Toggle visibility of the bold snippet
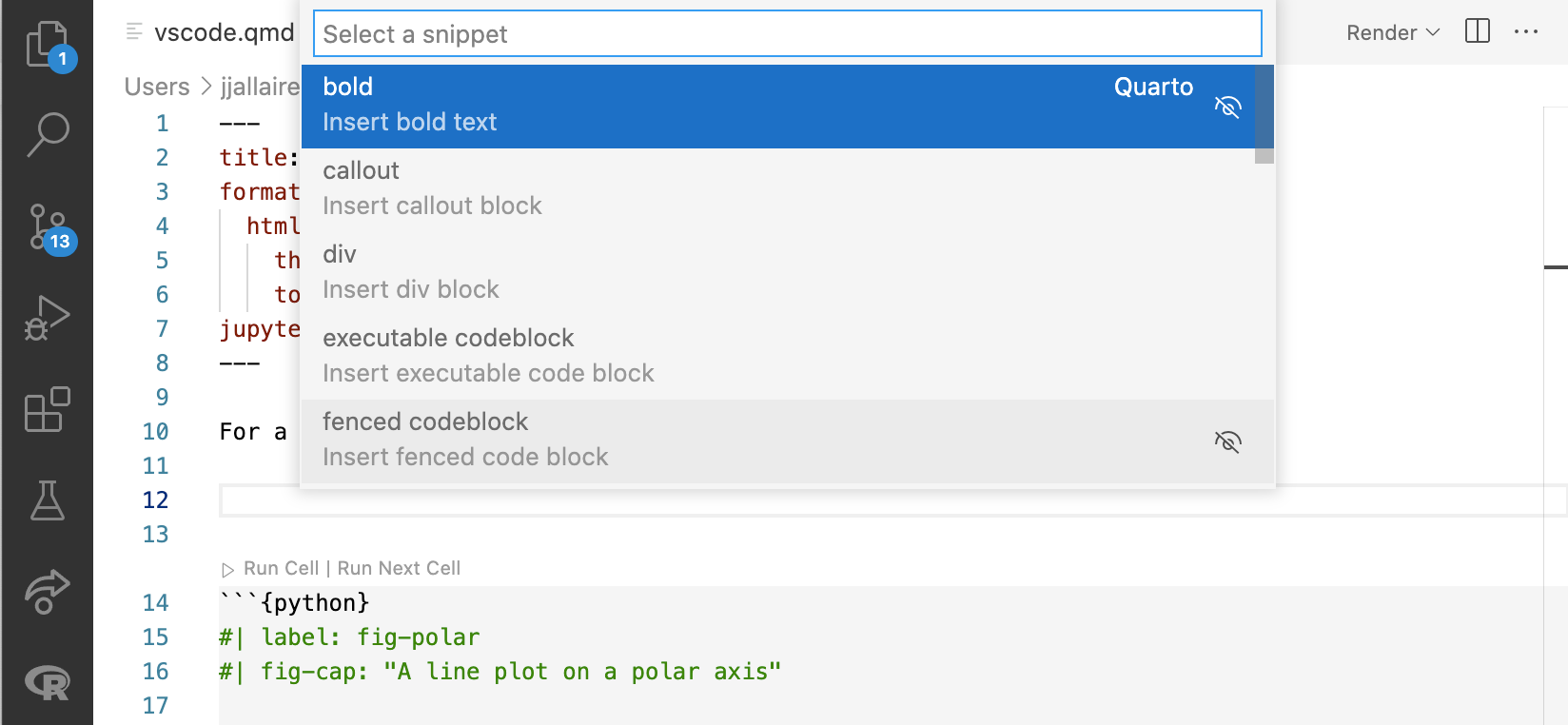1568x725 pixels. pos(1227,108)
